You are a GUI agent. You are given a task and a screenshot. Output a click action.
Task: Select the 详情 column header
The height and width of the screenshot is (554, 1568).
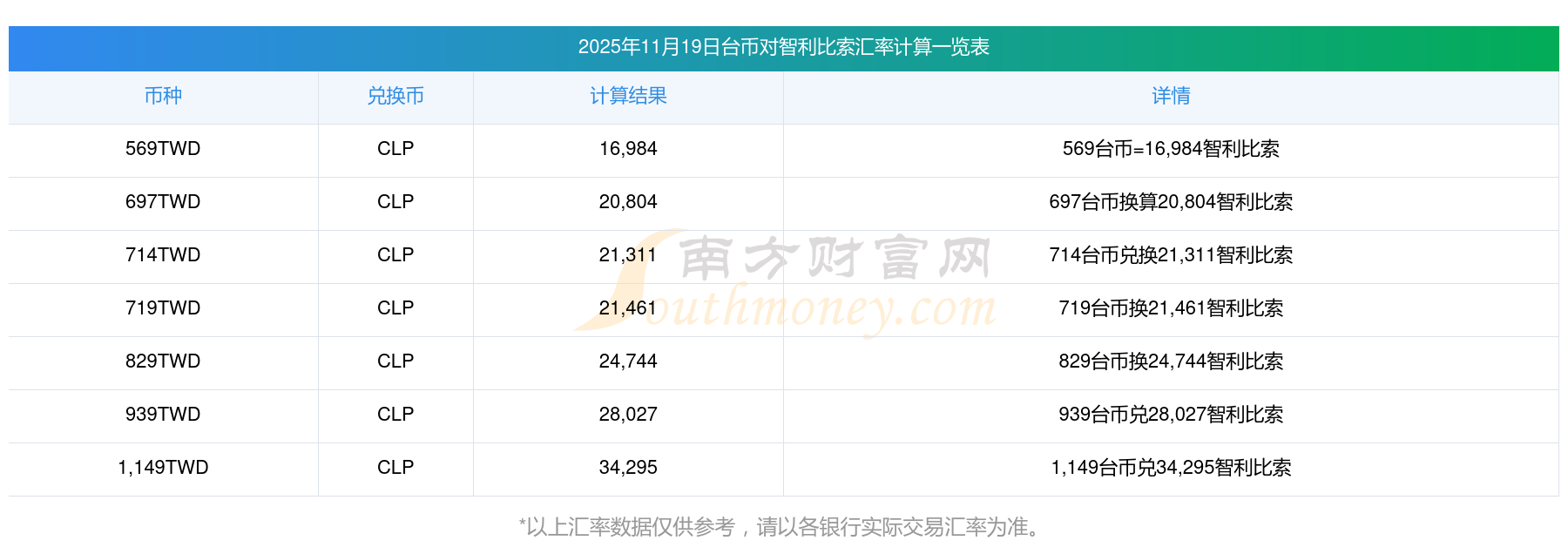(x=1171, y=96)
